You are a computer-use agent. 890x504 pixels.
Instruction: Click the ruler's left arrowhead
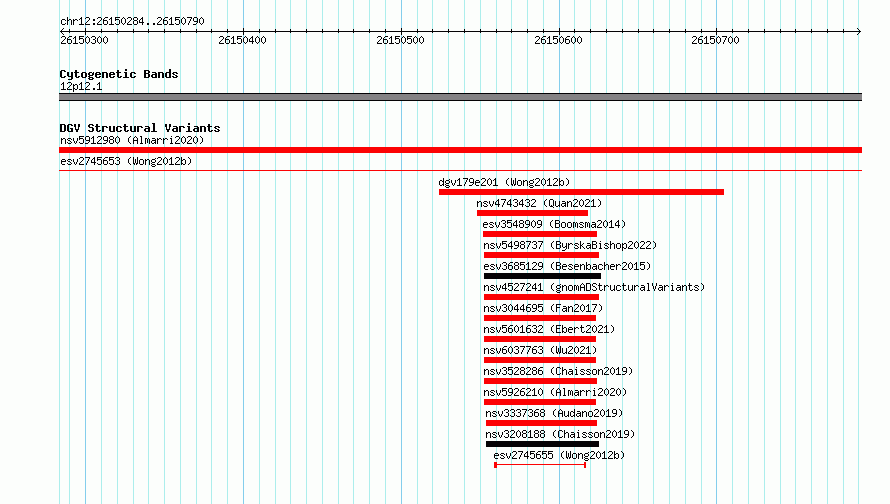[x=62, y=31]
